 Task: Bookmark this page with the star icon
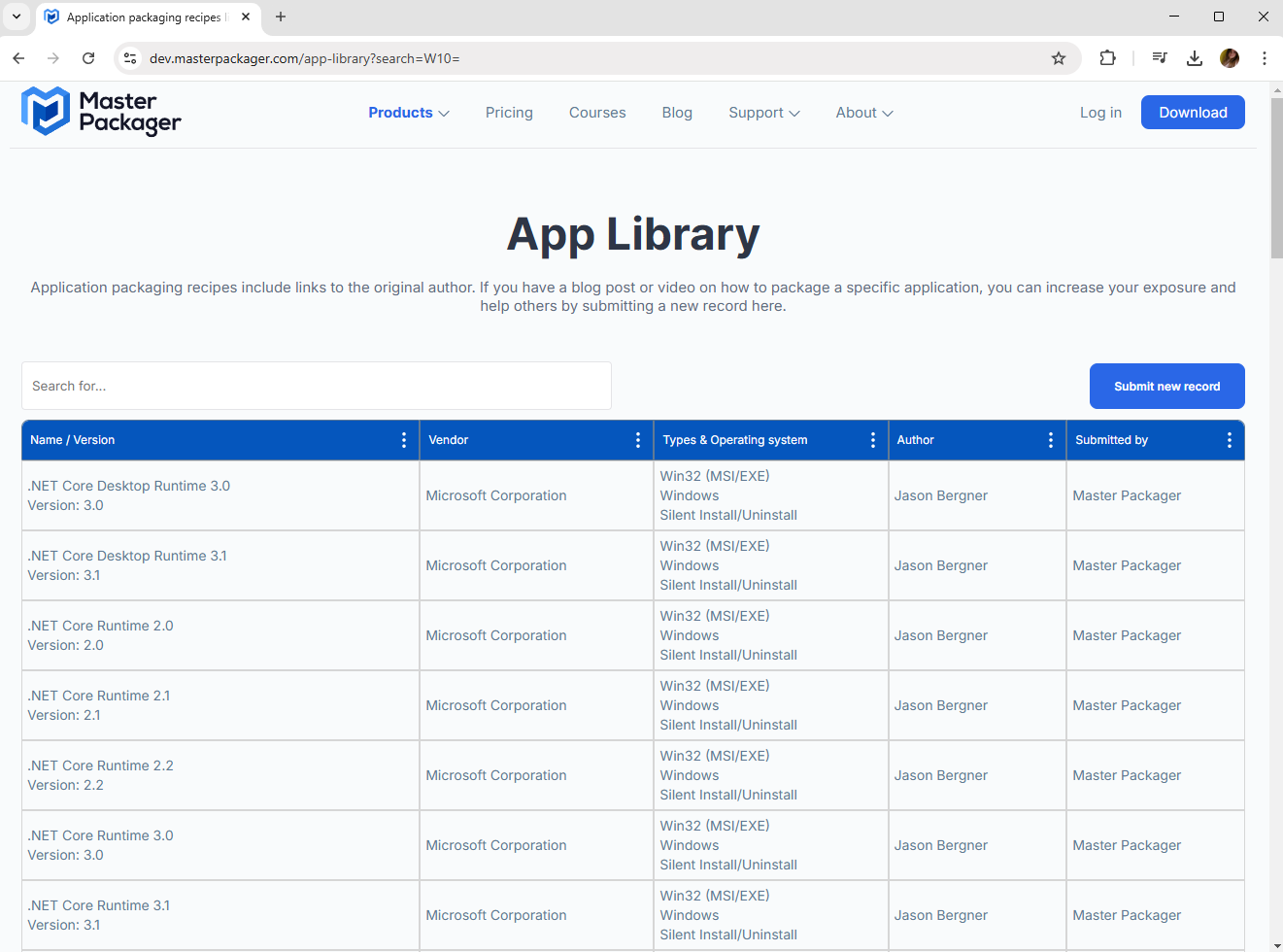pyautogui.click(x=1059, y=58)
